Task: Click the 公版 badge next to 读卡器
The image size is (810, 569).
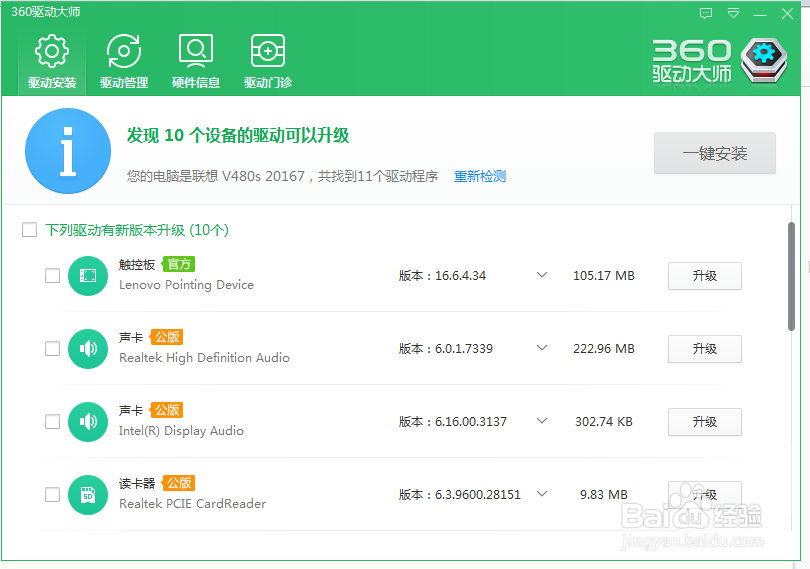Action: pyautogui.click(x=178, y=483)
